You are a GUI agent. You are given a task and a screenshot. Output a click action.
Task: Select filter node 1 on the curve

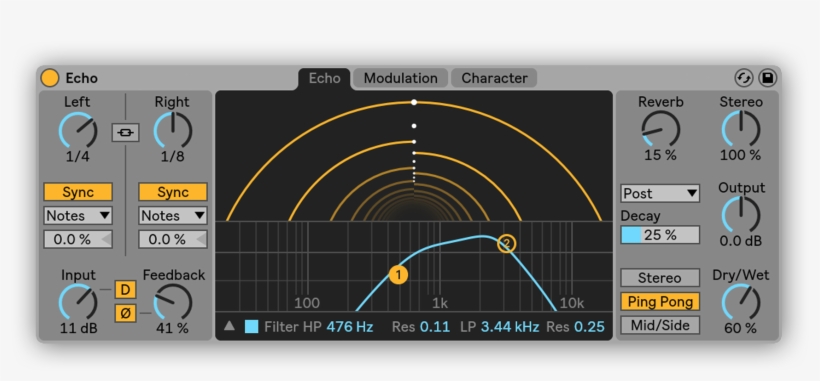398,275
